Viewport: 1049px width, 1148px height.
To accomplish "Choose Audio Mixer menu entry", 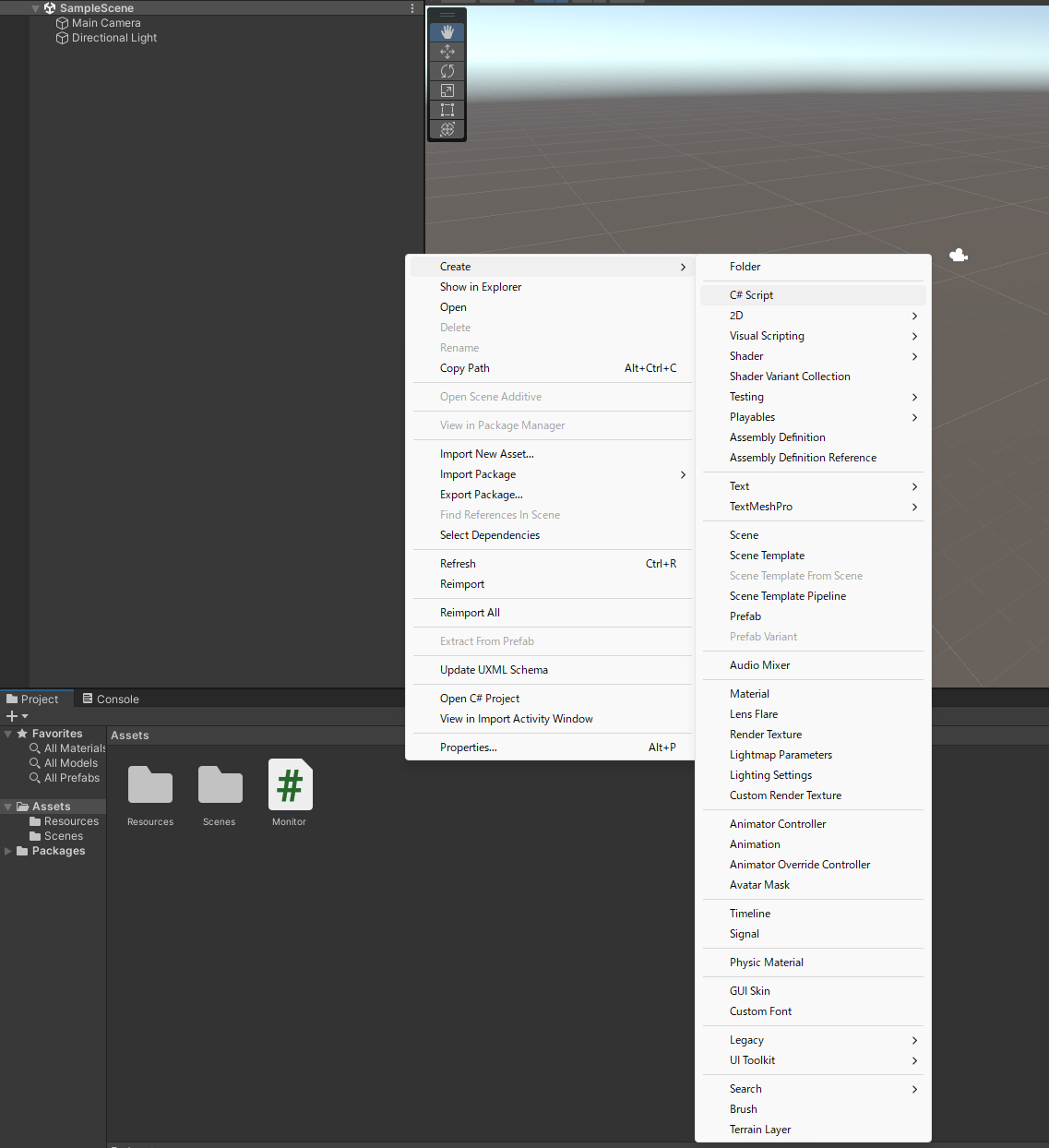I will [x=813, y=665].
